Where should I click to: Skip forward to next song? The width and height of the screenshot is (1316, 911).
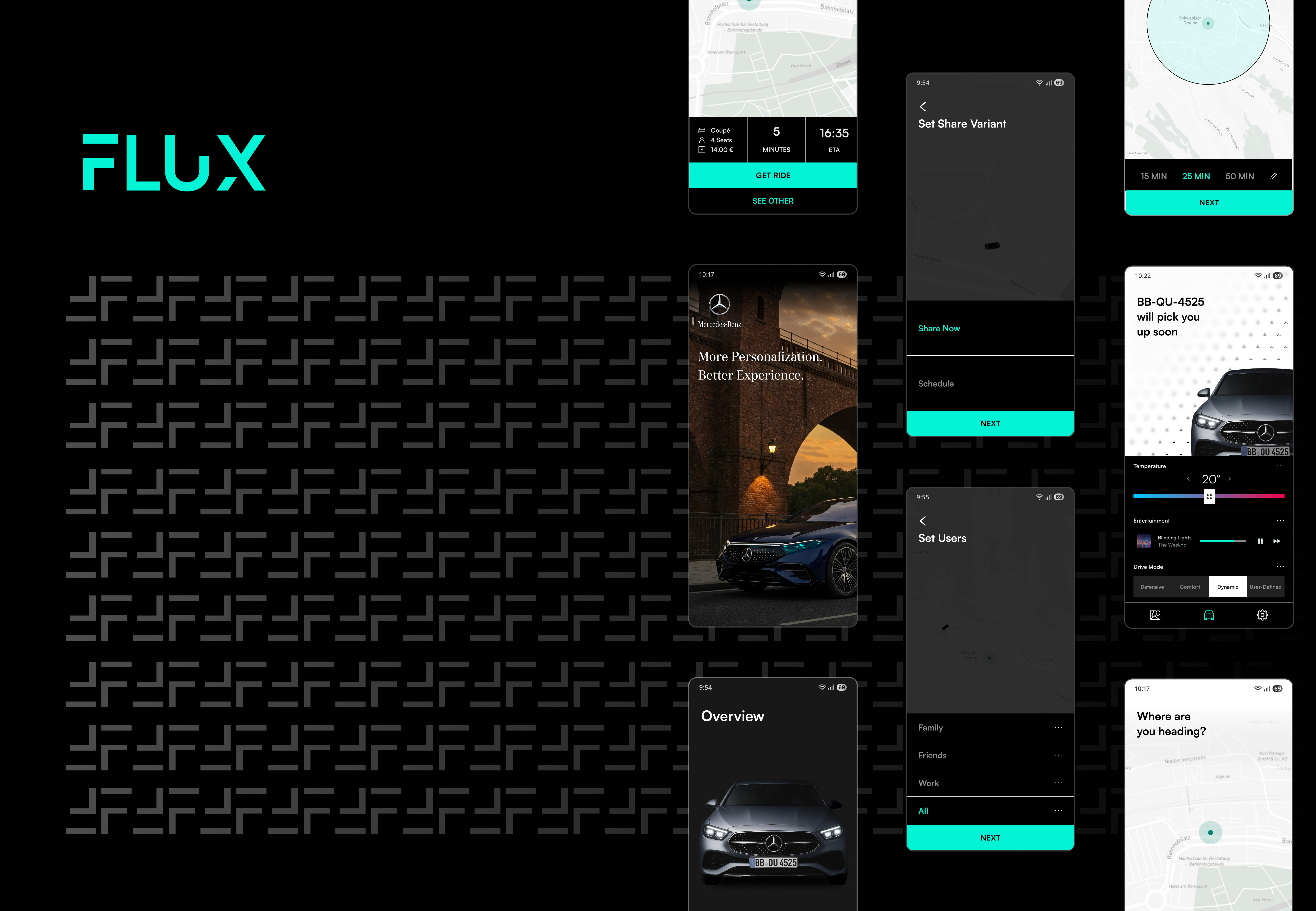(x=1277, y=541)
